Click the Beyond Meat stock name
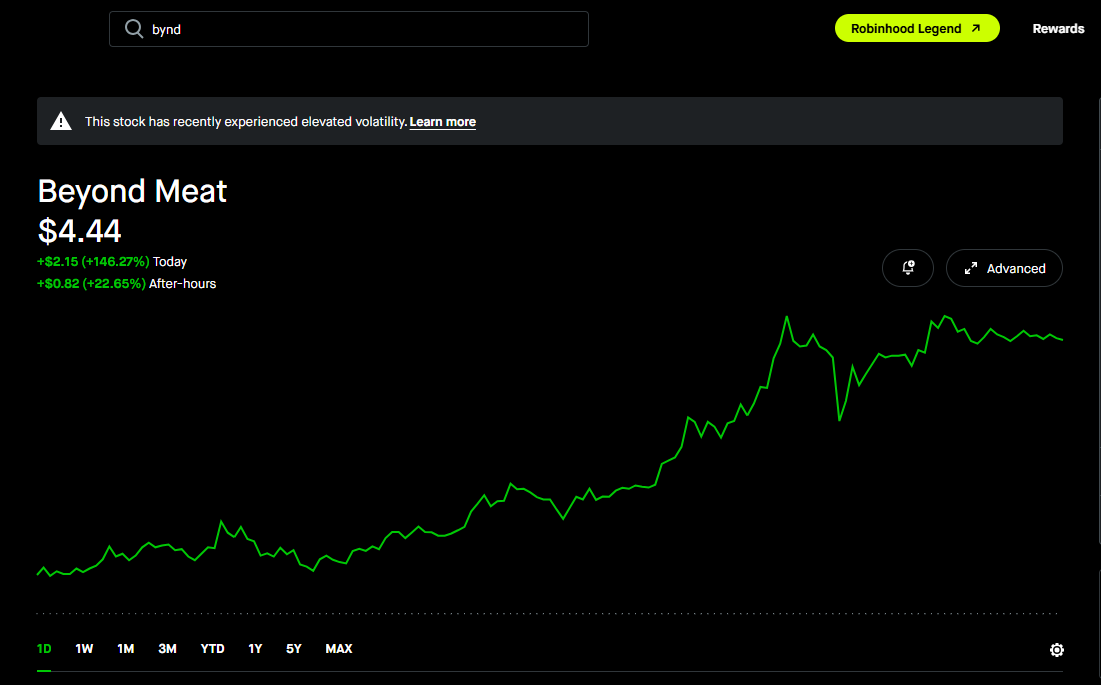This screenshot has height=685, width=1101. 132,191
